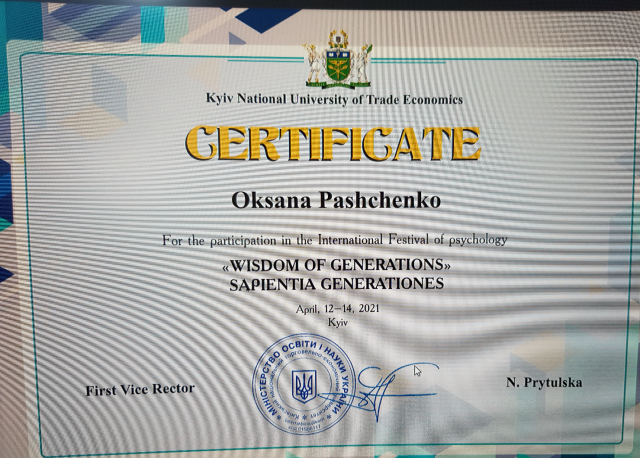Click the golden CERTIFICATE heading
Screen dimensions: 640x458
[x=333, y=142]
